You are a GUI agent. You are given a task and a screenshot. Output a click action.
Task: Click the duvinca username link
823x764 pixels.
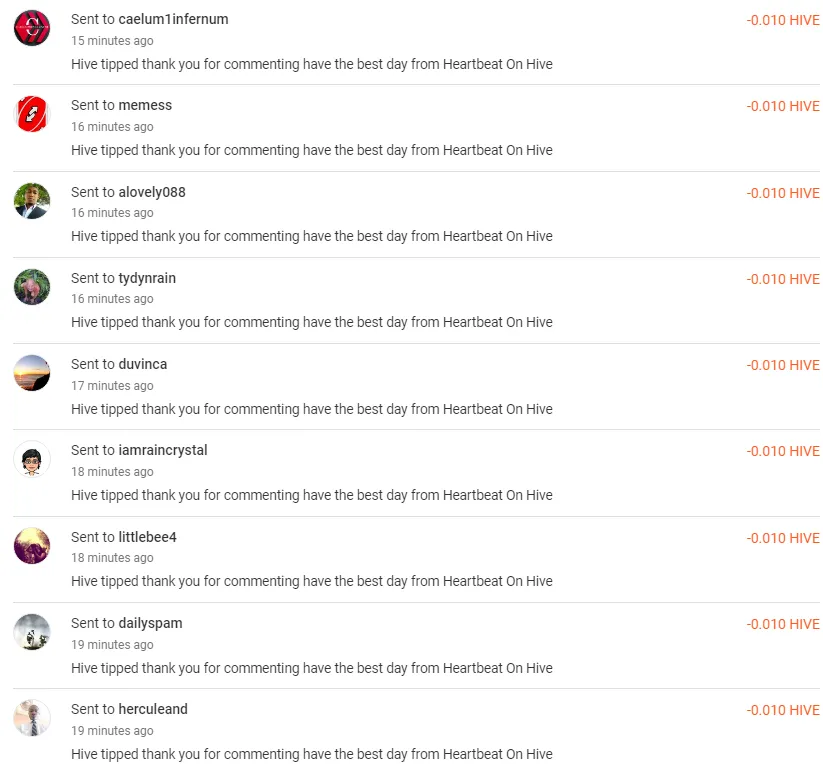pos(143,364)
